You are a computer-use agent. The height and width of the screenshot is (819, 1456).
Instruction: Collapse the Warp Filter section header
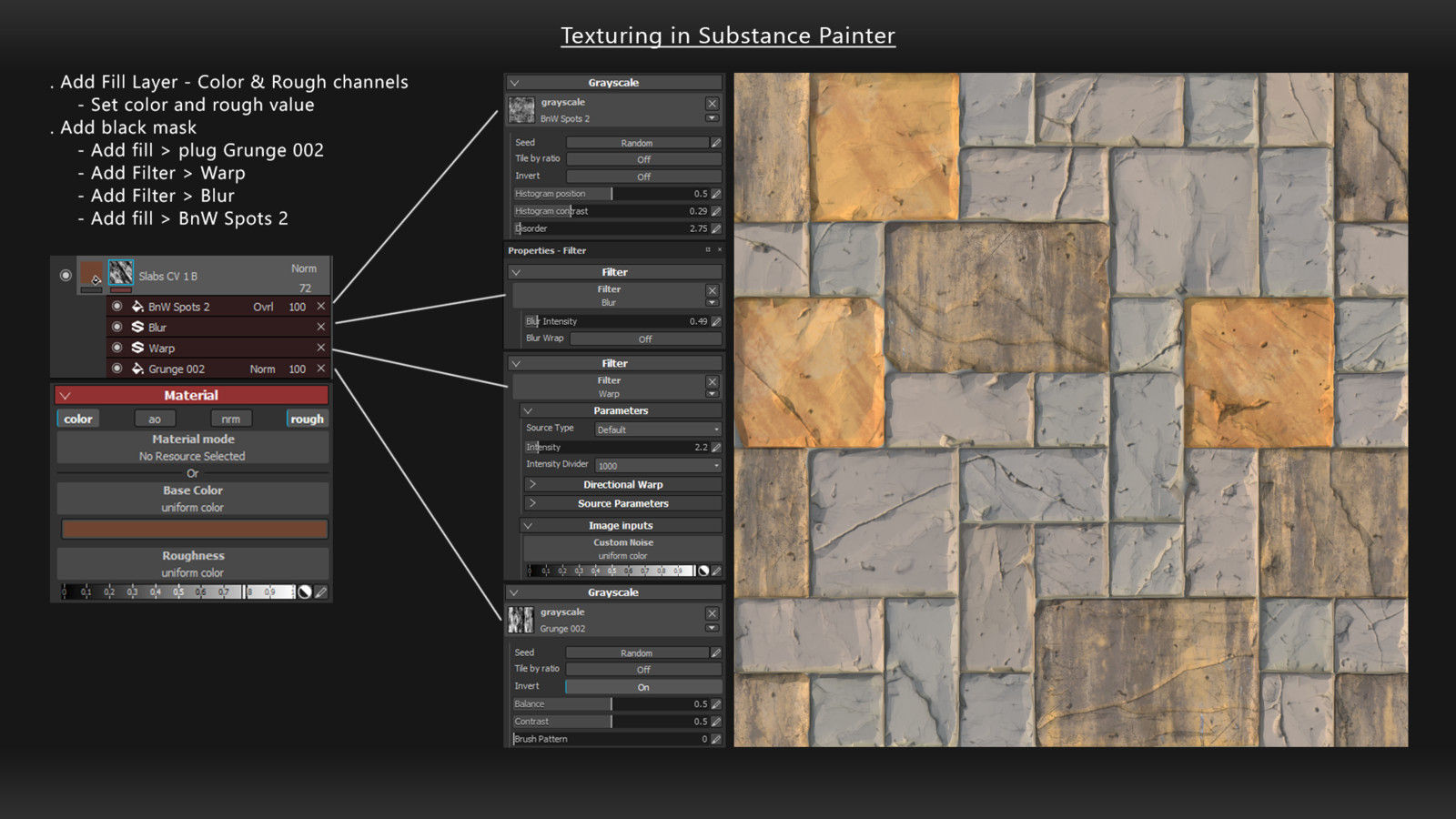pyautogui.click(x=614, y=363)
